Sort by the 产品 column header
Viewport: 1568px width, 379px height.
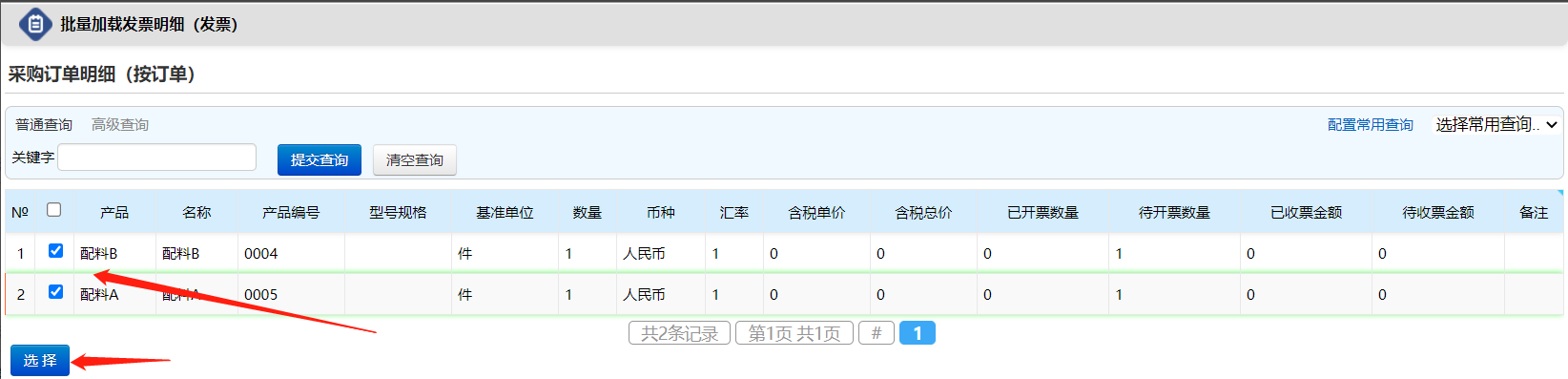point(114,213)
